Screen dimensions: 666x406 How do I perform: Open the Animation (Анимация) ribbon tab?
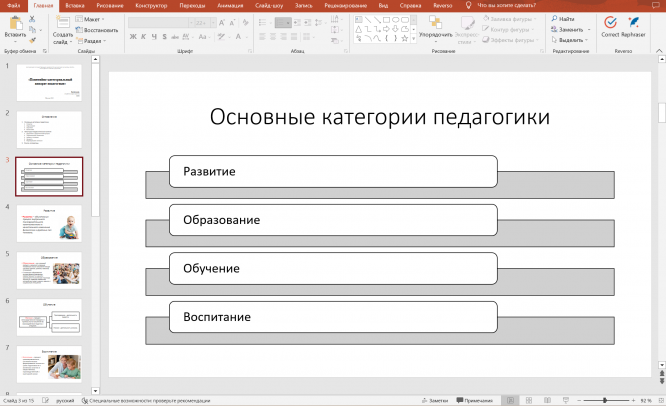(x=229, y=5)
